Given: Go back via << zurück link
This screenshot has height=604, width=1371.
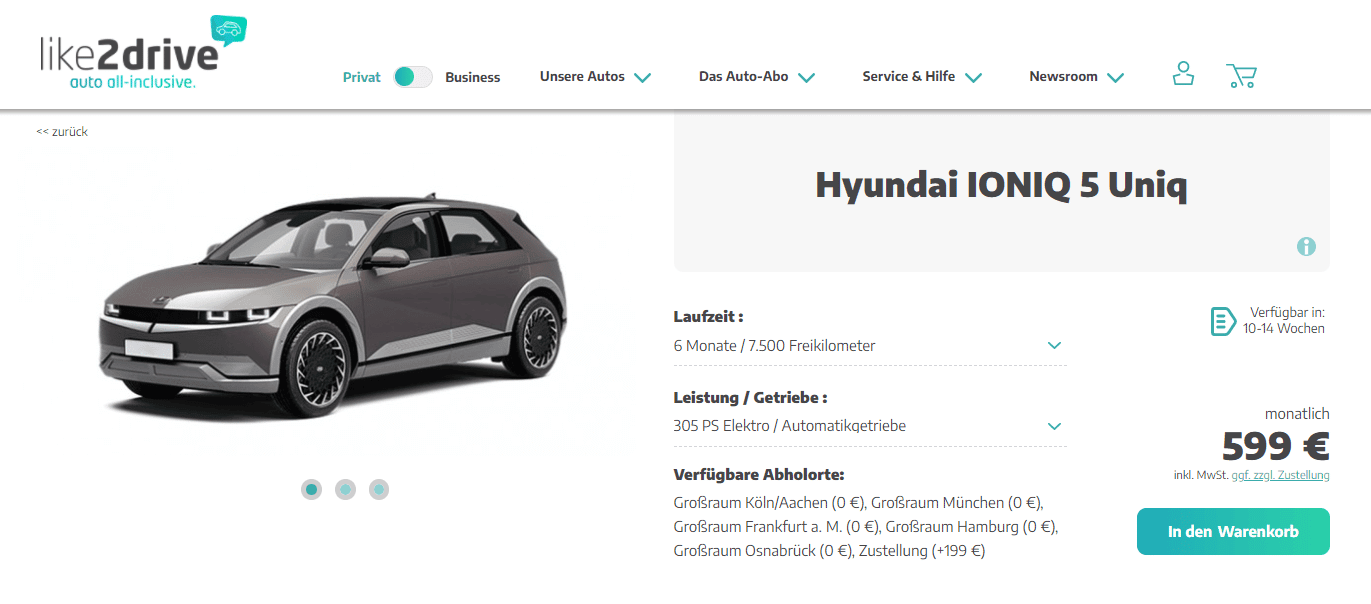Looking at the screenshot, I should tap(62, 131).
